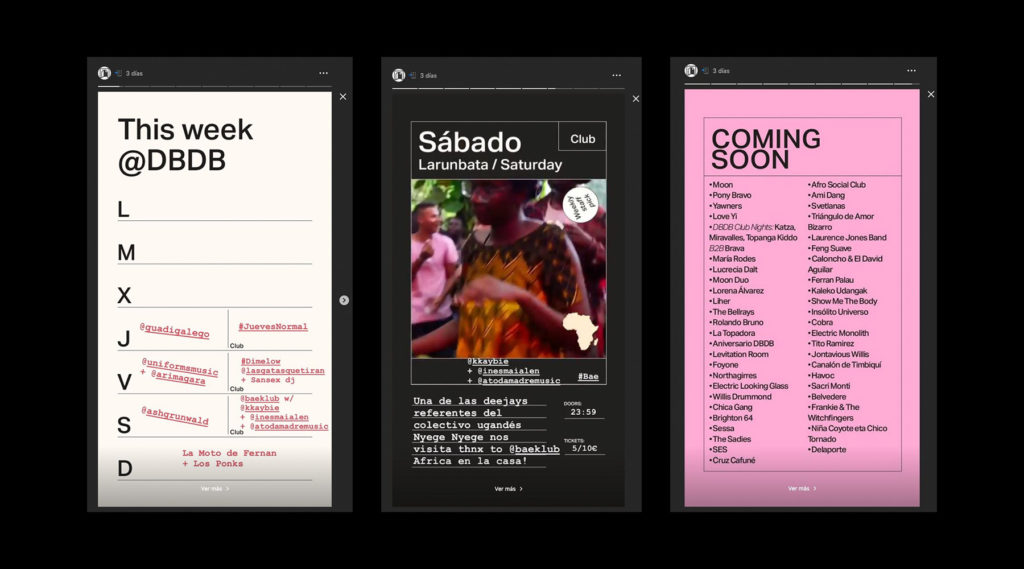The height and width of the screenshot is (569, 1024).
Task: Open the profile avatar on the Sábado story
Action: 398,75
